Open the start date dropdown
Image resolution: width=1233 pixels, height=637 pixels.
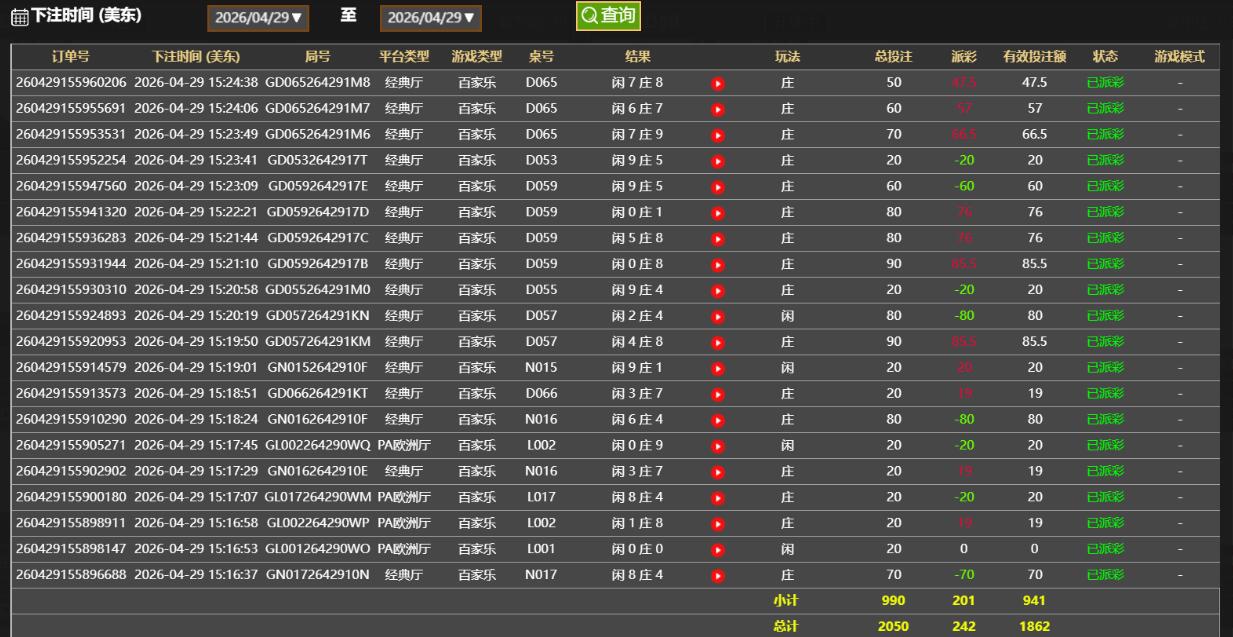pyautogui.click(x=259, y=18)
